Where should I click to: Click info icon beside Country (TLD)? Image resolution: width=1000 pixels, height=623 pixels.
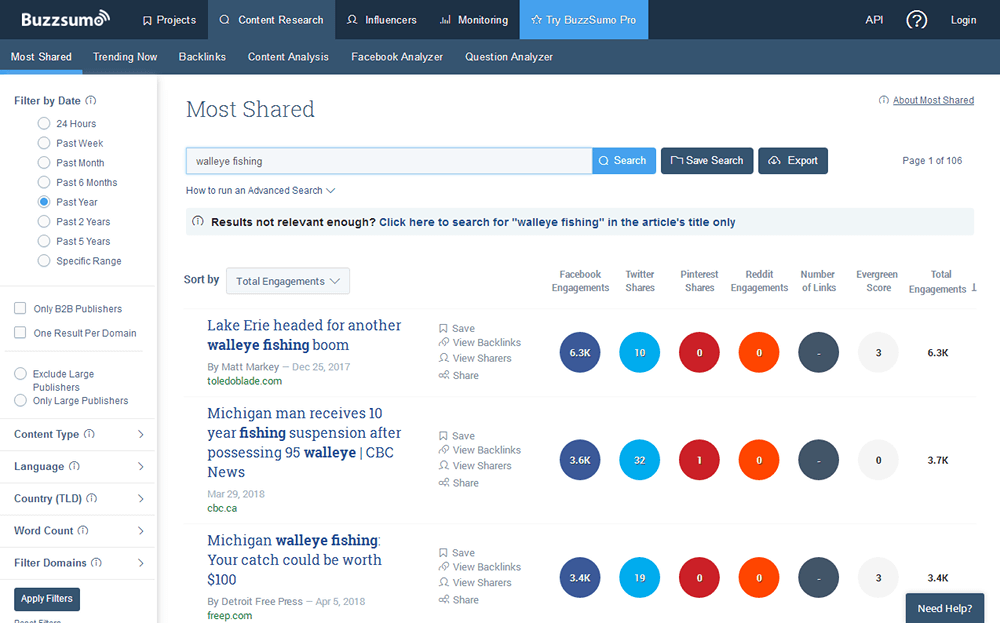click(91, 498)
